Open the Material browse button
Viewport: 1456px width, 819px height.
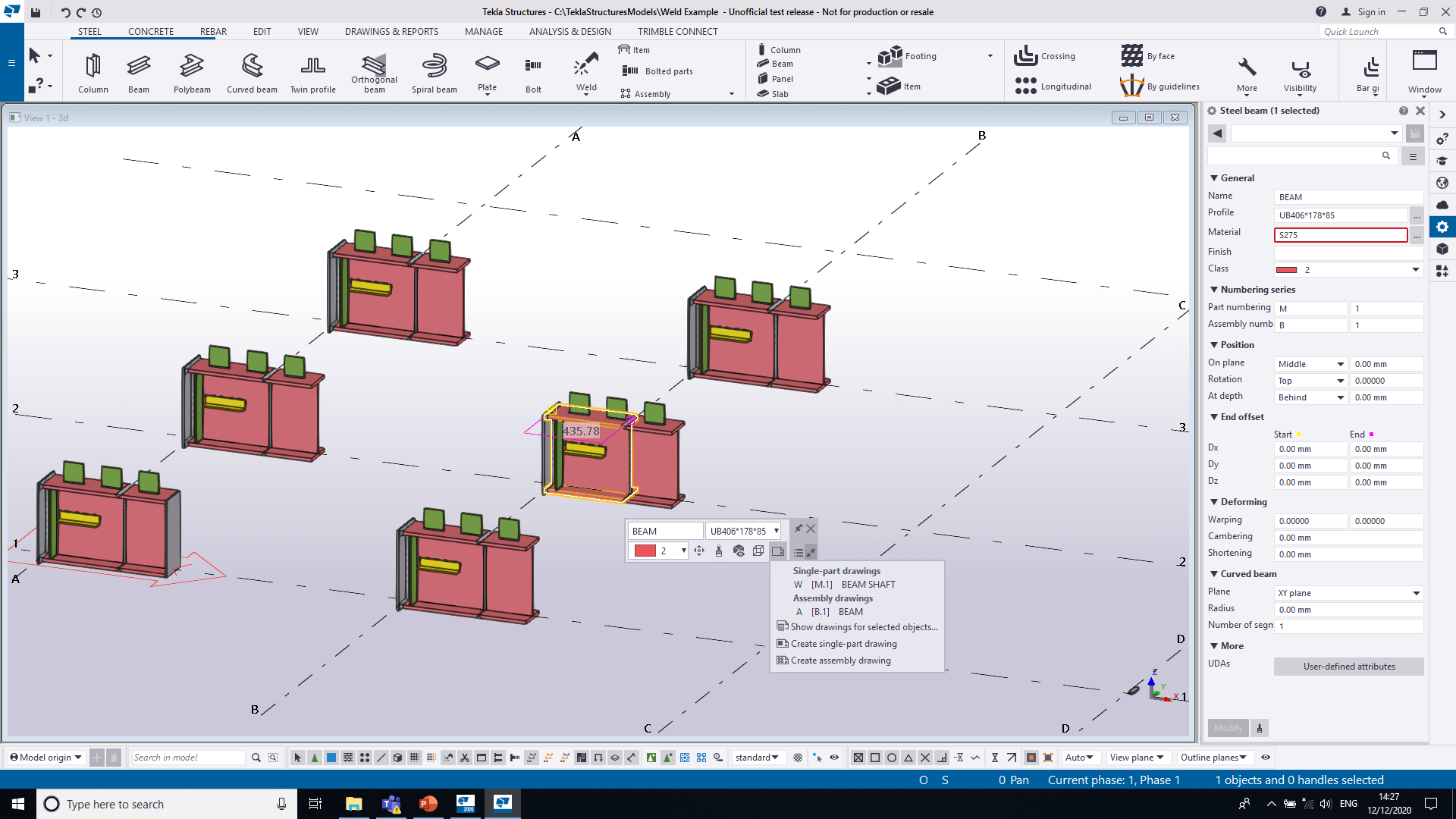[x=1417, y=235]
